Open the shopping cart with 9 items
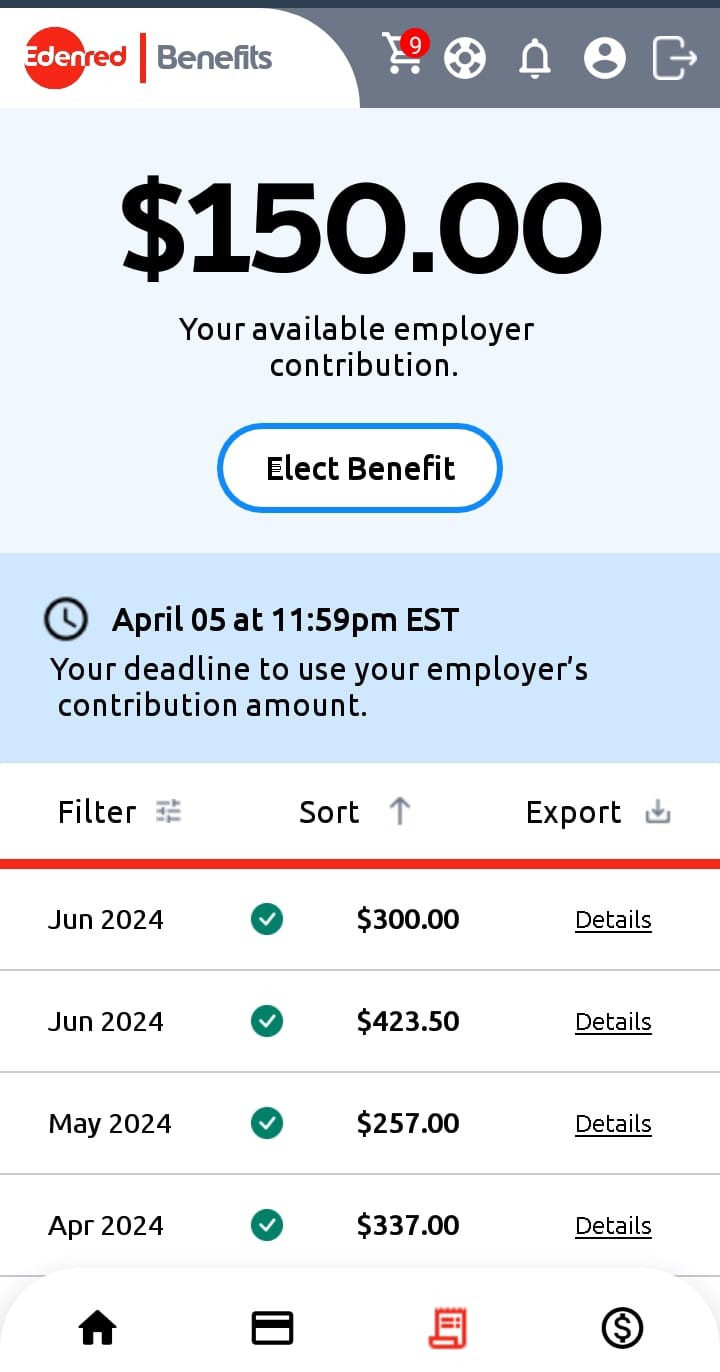Screen dimensions: 720x1372 click(x=404, y=55)
